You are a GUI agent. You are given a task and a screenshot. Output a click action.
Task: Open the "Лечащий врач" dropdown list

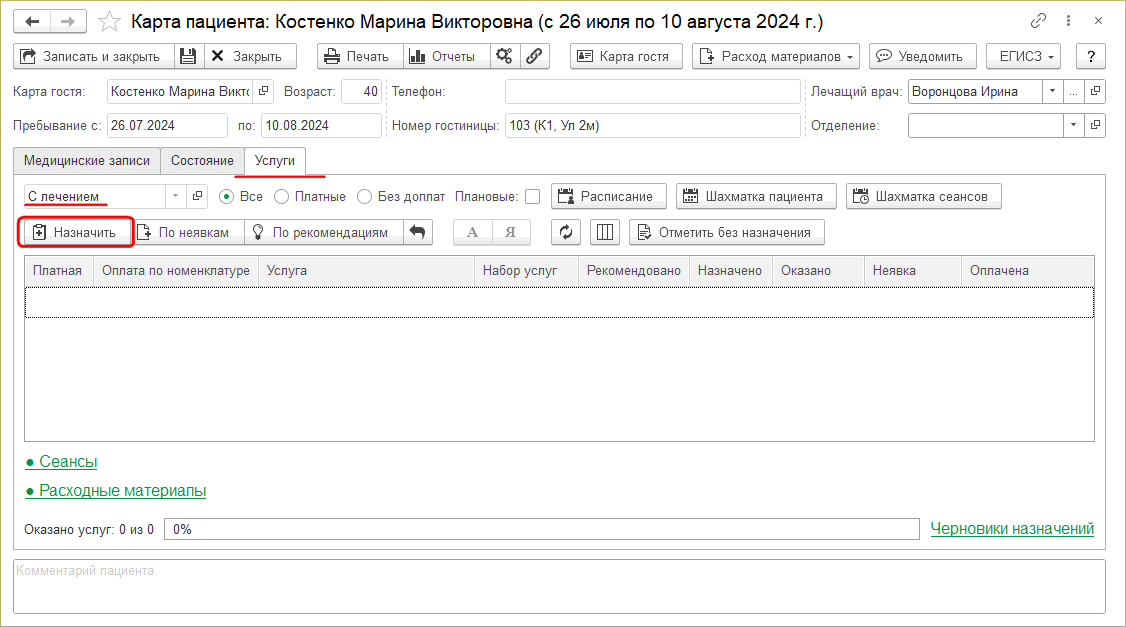point(1051,92)
